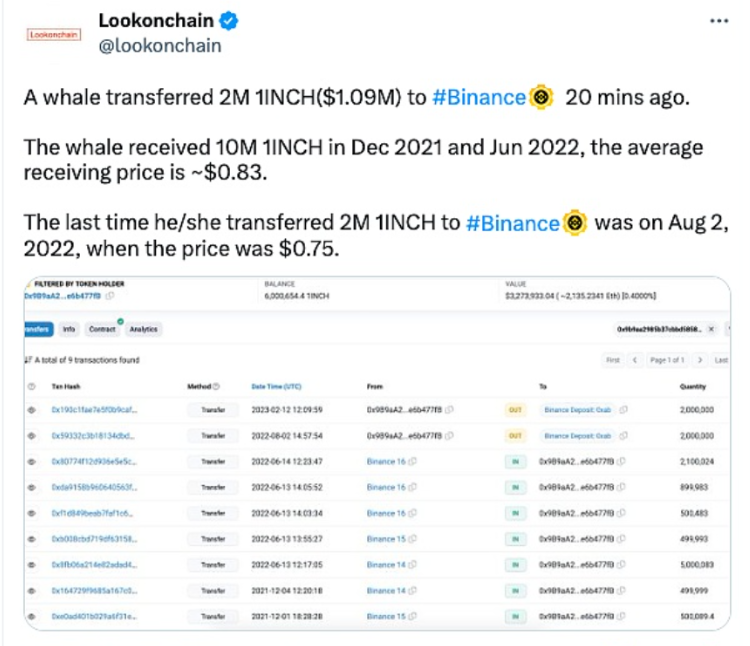Toggle Date Time (UTC) column format

tap(276, 386)
